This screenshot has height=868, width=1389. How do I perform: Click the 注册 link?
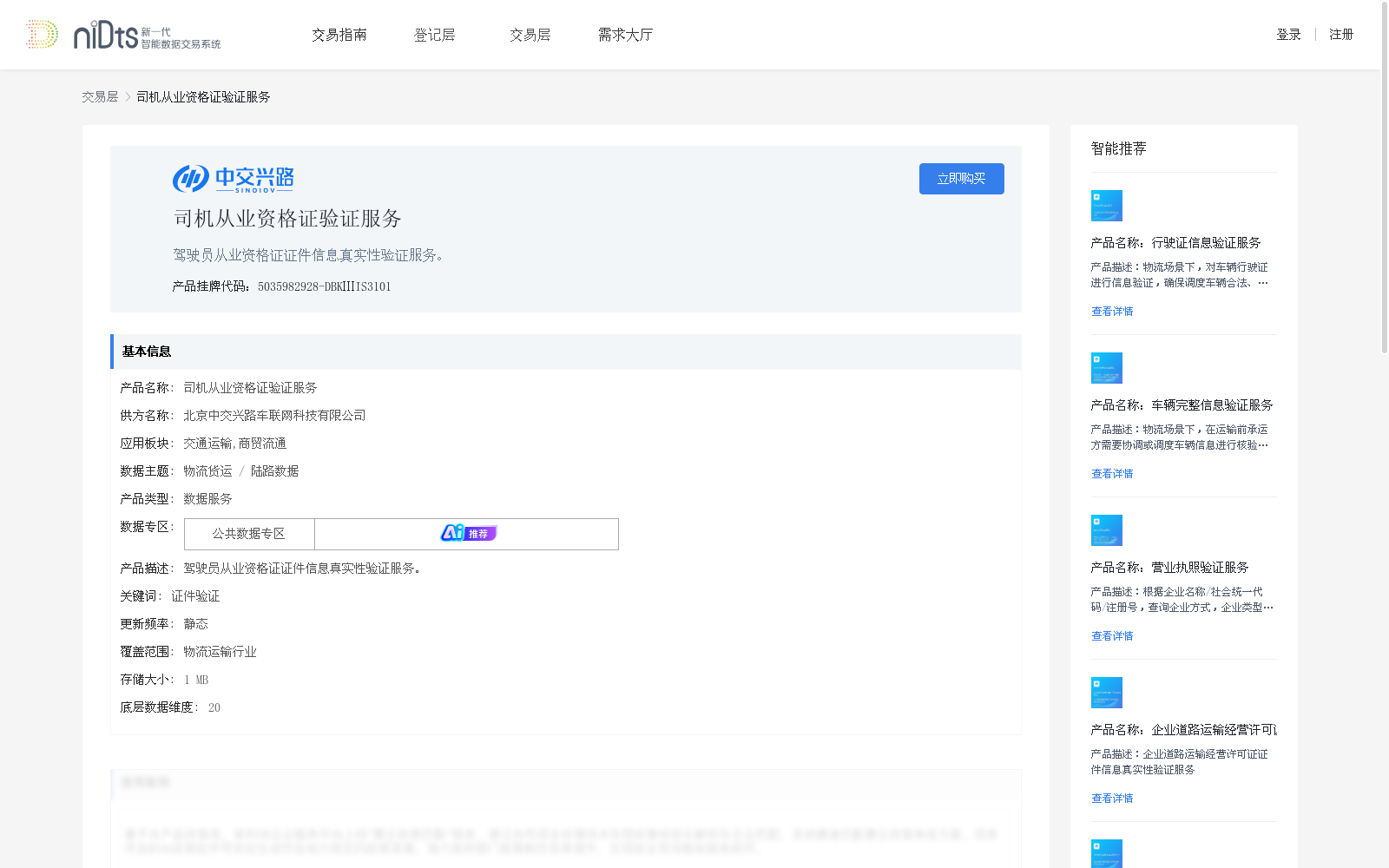pyautogui.click(x=1341, y=35)
